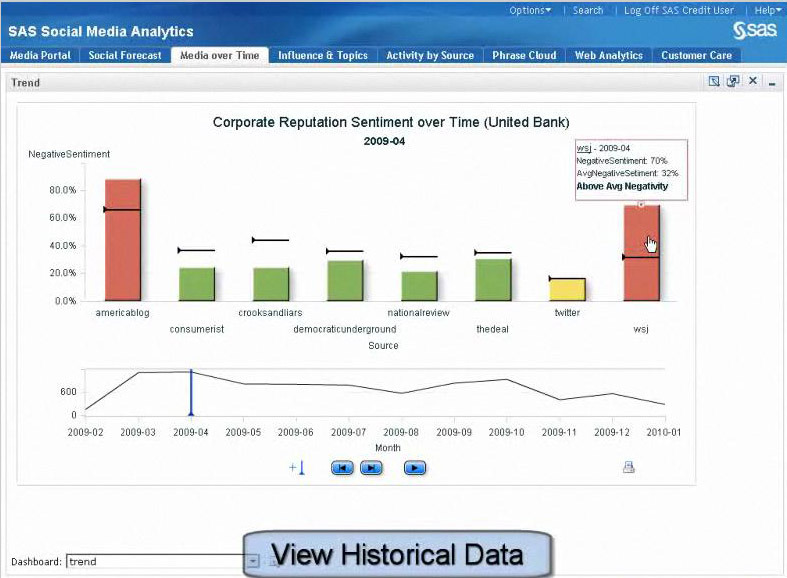Click the 2009-02 month label
787x578 pixels.
click(85, 432)
